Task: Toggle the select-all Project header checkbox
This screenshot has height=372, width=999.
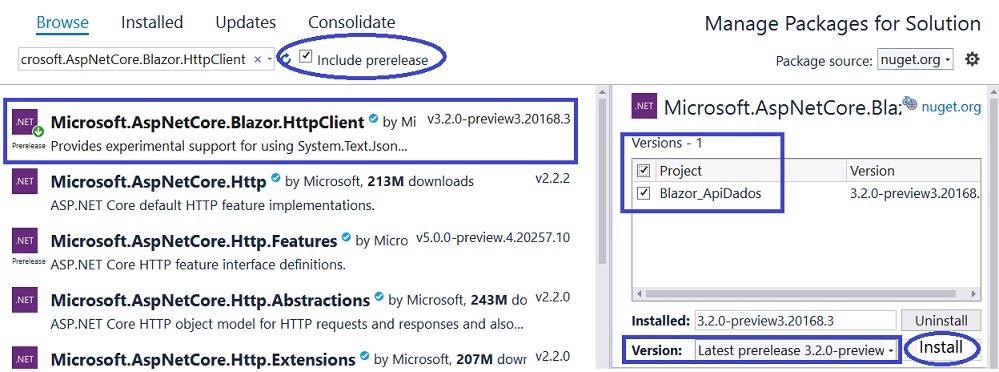Action: pyautogui.click(x=643, y=170)
